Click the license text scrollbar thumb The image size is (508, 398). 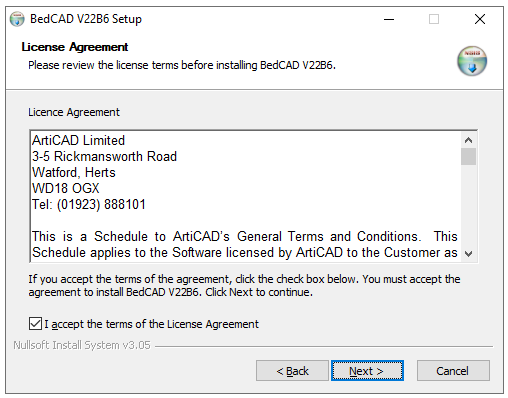468,156
